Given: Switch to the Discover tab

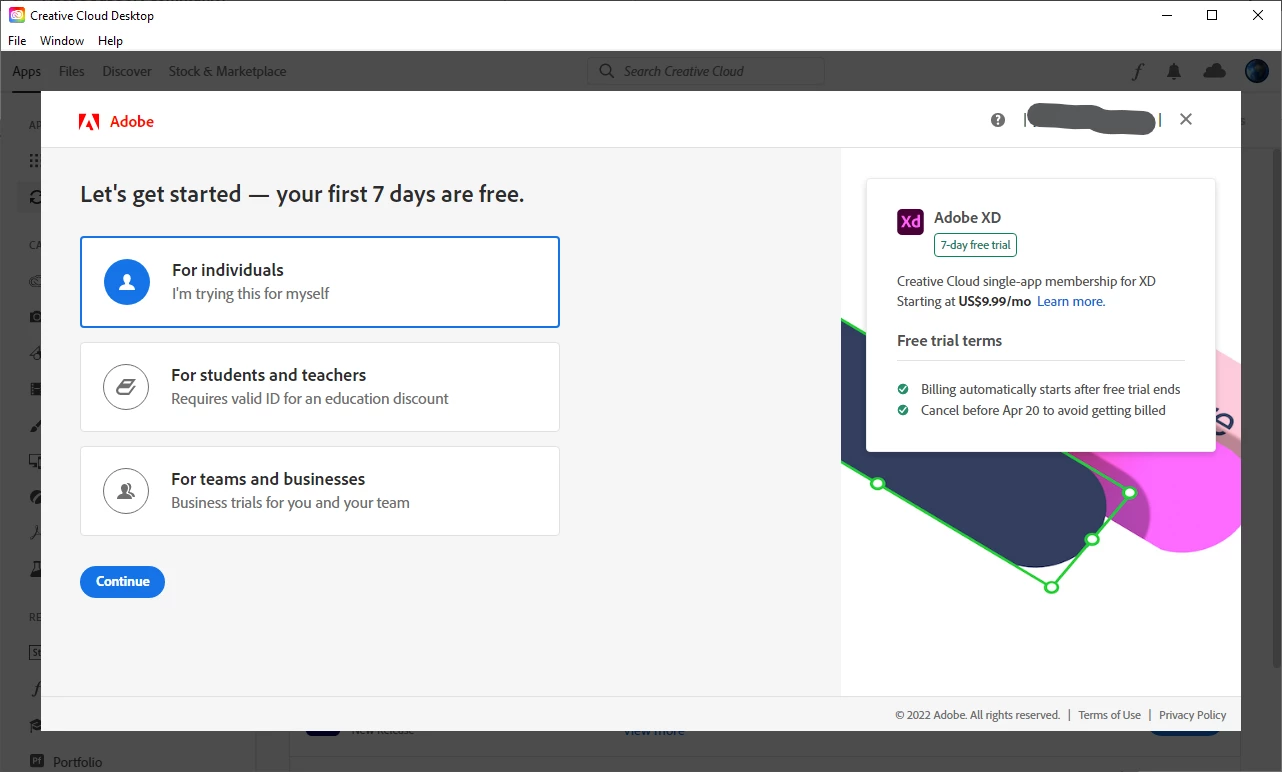Looking at the screenshot, I should click(127, 71).
